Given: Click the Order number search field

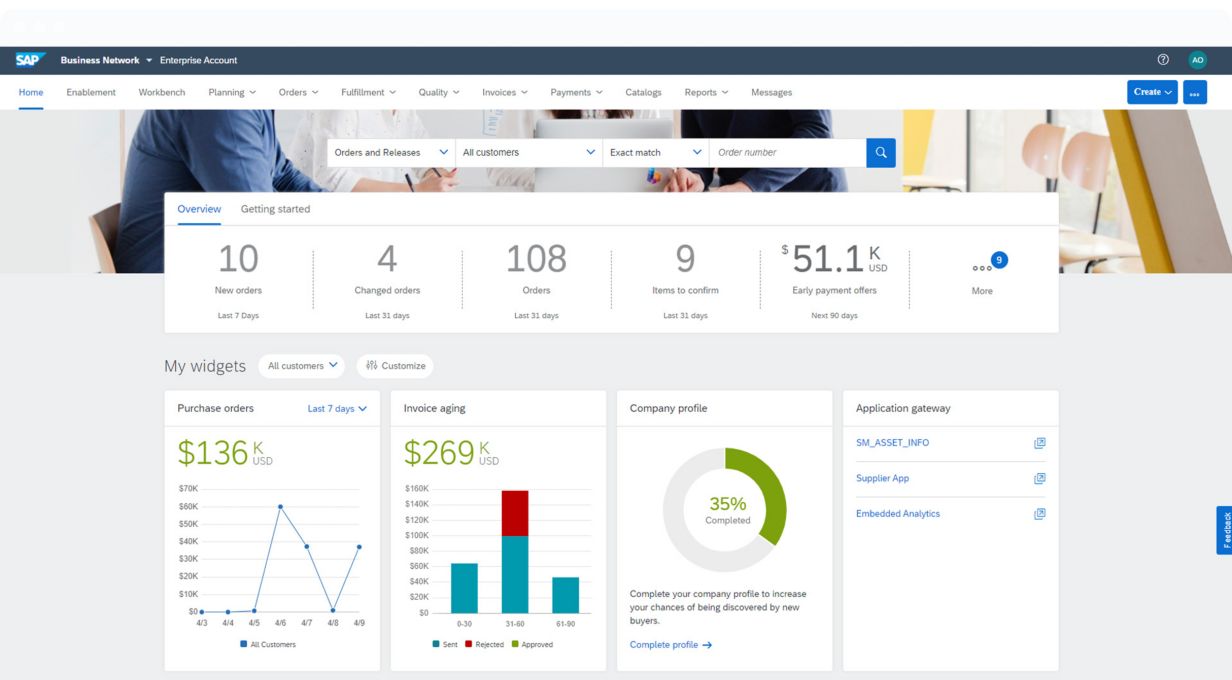Looking at the screenshot, I should [786, 153].
